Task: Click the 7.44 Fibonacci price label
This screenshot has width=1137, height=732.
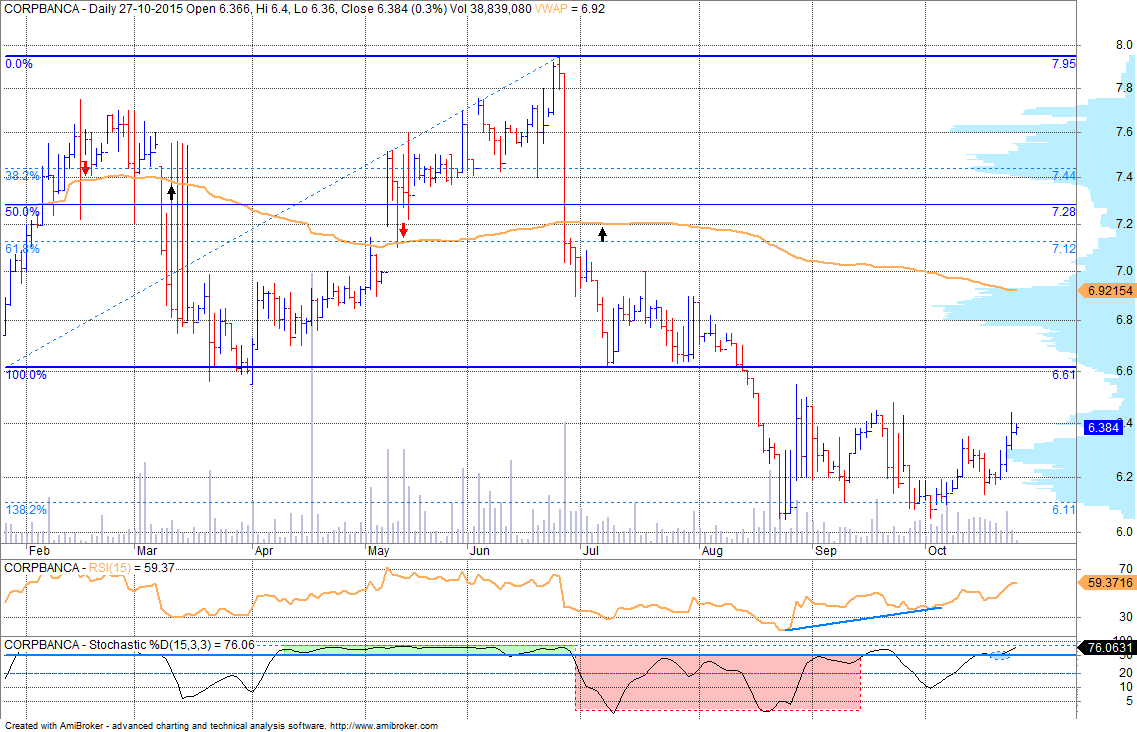Action: (x=1064, y=176)
